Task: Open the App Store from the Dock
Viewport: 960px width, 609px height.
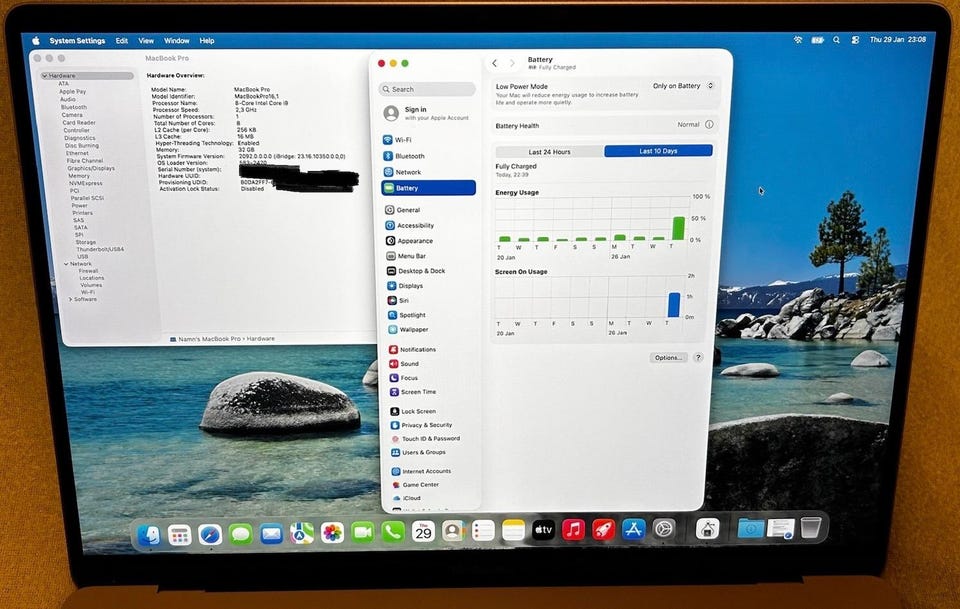Action: pyautogui.click(x=633, y=530)
